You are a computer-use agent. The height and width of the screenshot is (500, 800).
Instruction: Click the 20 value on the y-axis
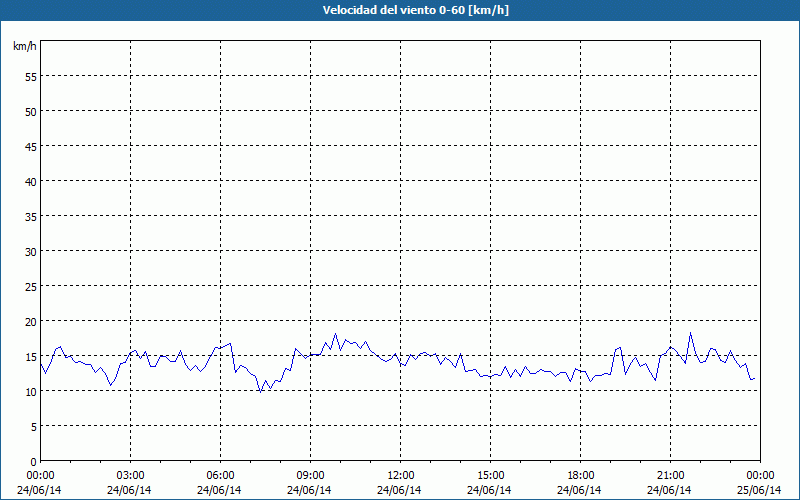(31, 321)
